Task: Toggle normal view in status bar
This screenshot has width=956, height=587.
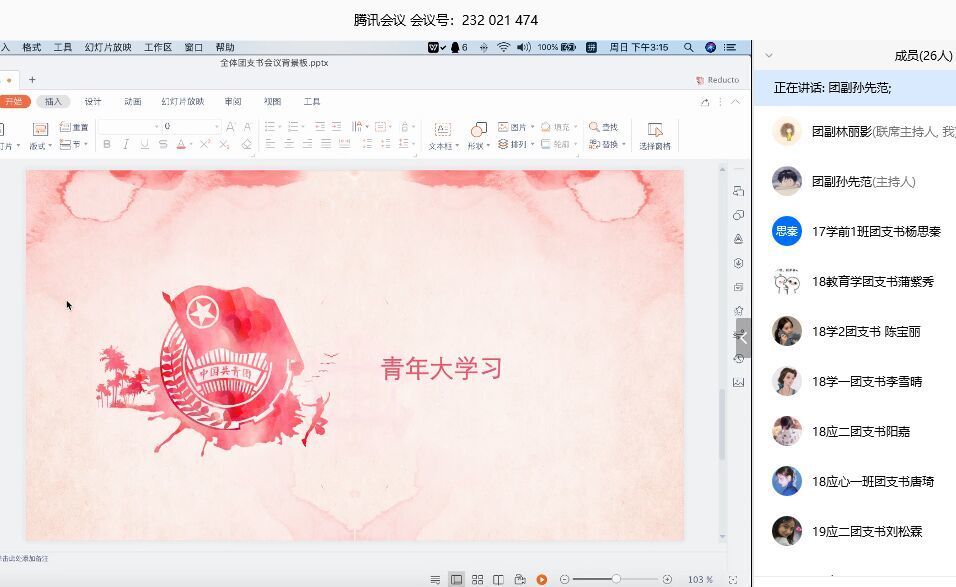Action: click(x=456, y=579)
